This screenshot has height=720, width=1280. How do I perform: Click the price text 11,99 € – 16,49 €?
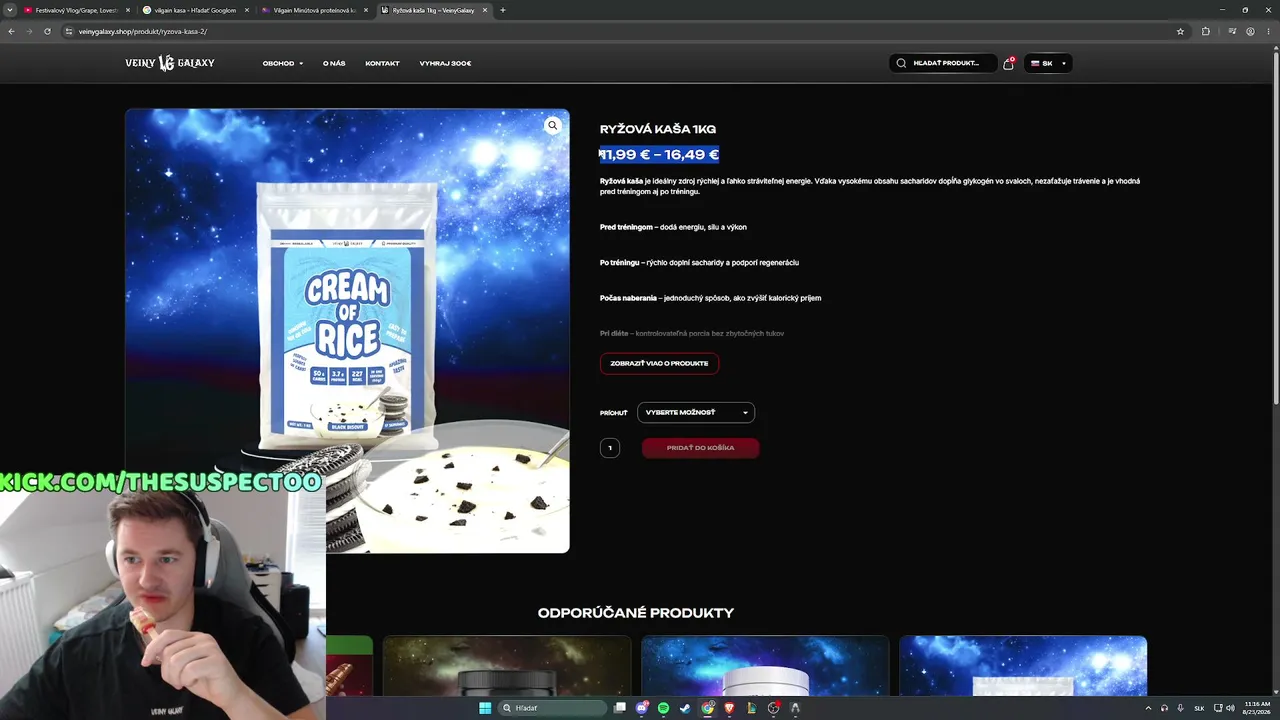[x=659, y=154]
